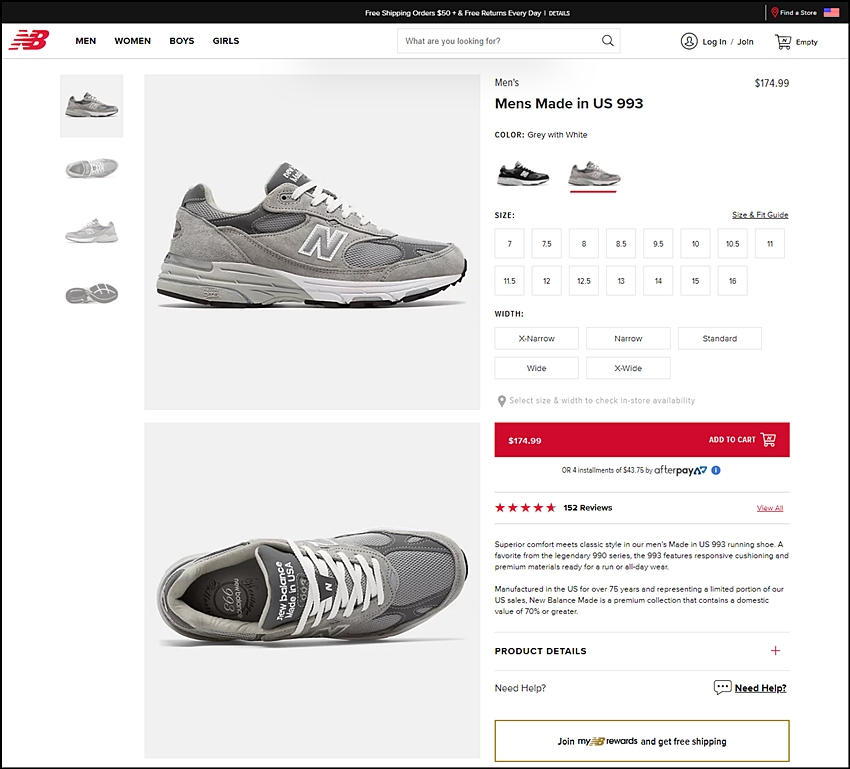The height and width of the screenshot is (769, 850).
Task: Open the MEN menu
Action: 86,41
